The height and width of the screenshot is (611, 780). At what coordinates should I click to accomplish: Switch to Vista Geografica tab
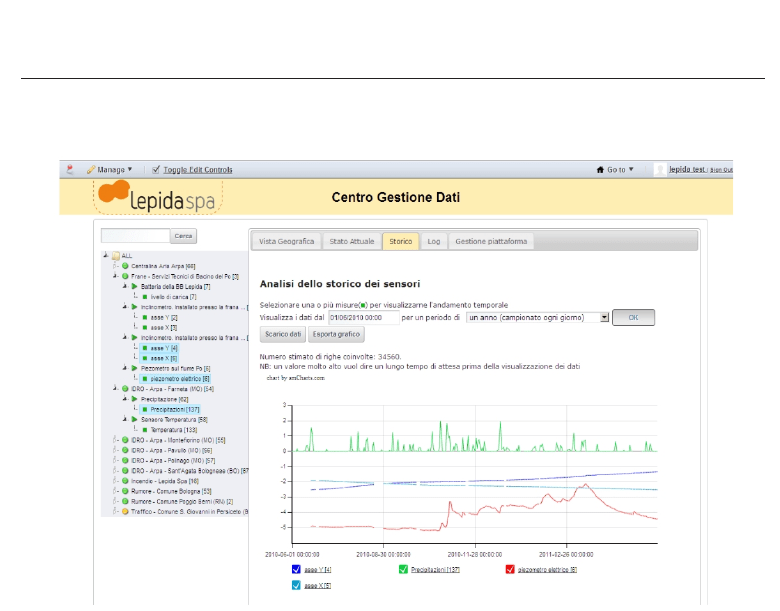[x=287, y=241]
